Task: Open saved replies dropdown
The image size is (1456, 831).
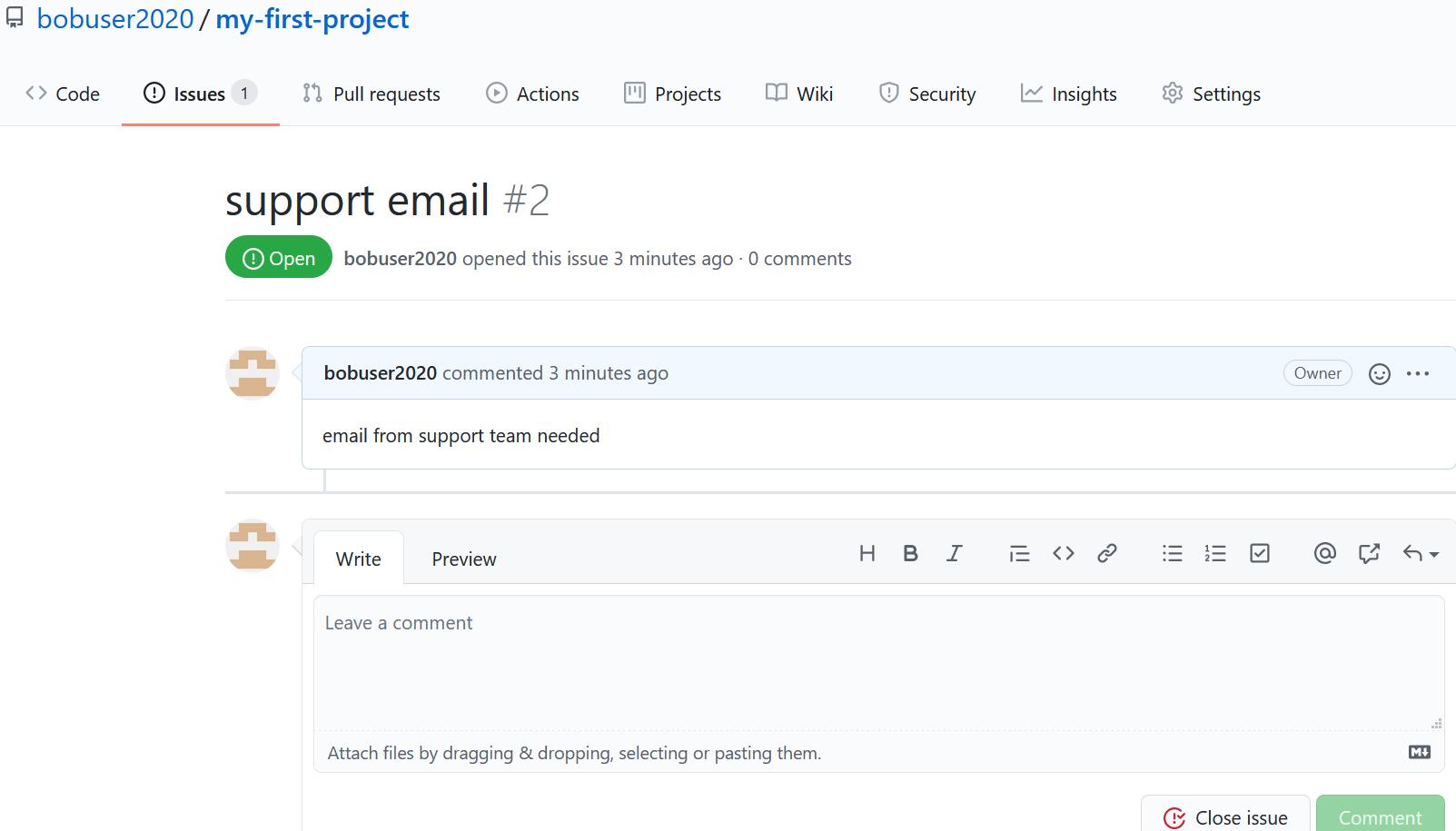Action: [x=1421, y=553]
